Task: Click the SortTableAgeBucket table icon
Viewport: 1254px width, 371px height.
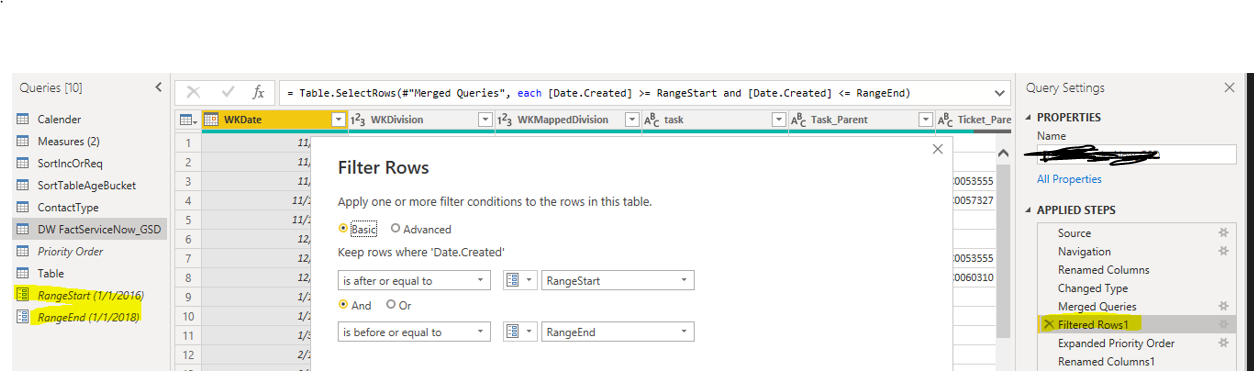Action: click(x=23, y=185)
